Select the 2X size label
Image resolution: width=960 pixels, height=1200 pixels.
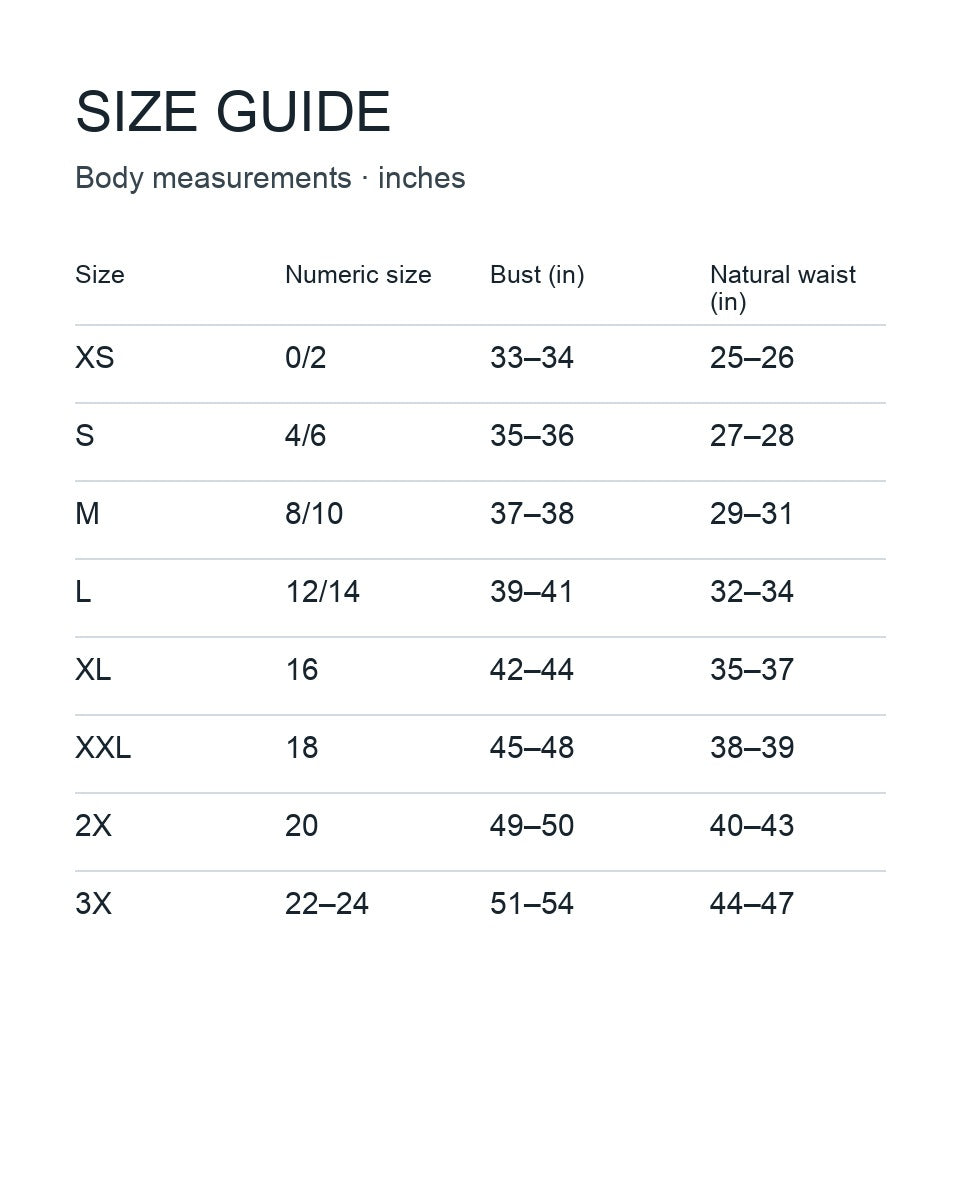[x=93, y=826]
